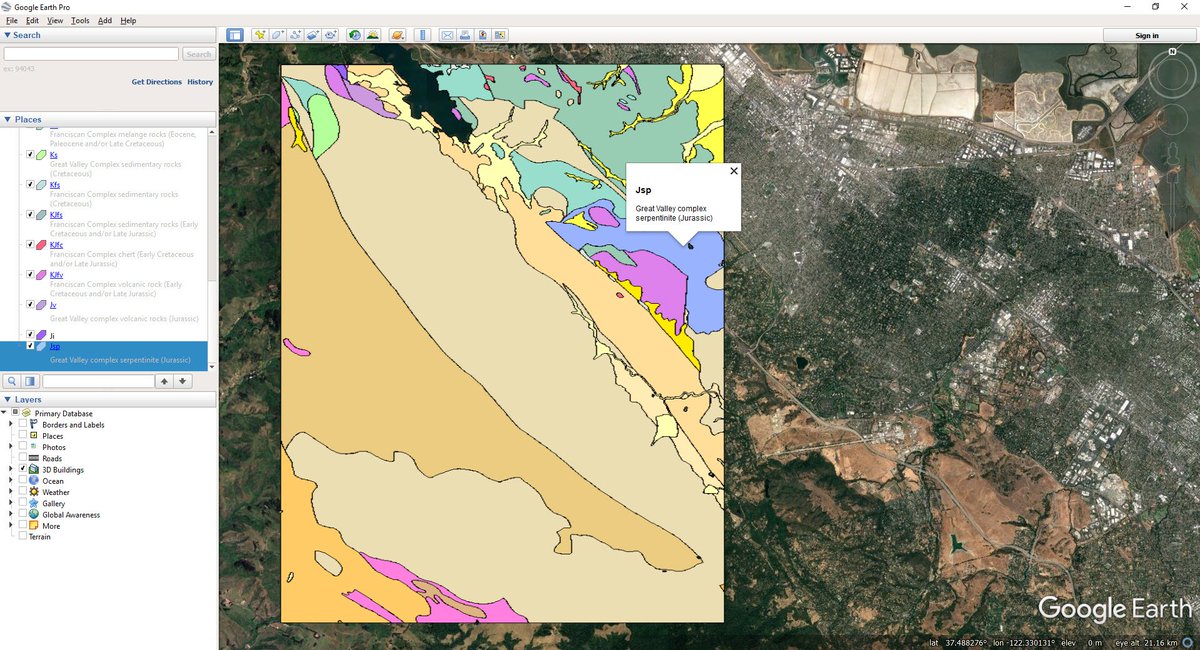The image size is (1200, 650).
Task: Toggle the KJfc chert layer checkbox
Action: click(x=30, y=245)
